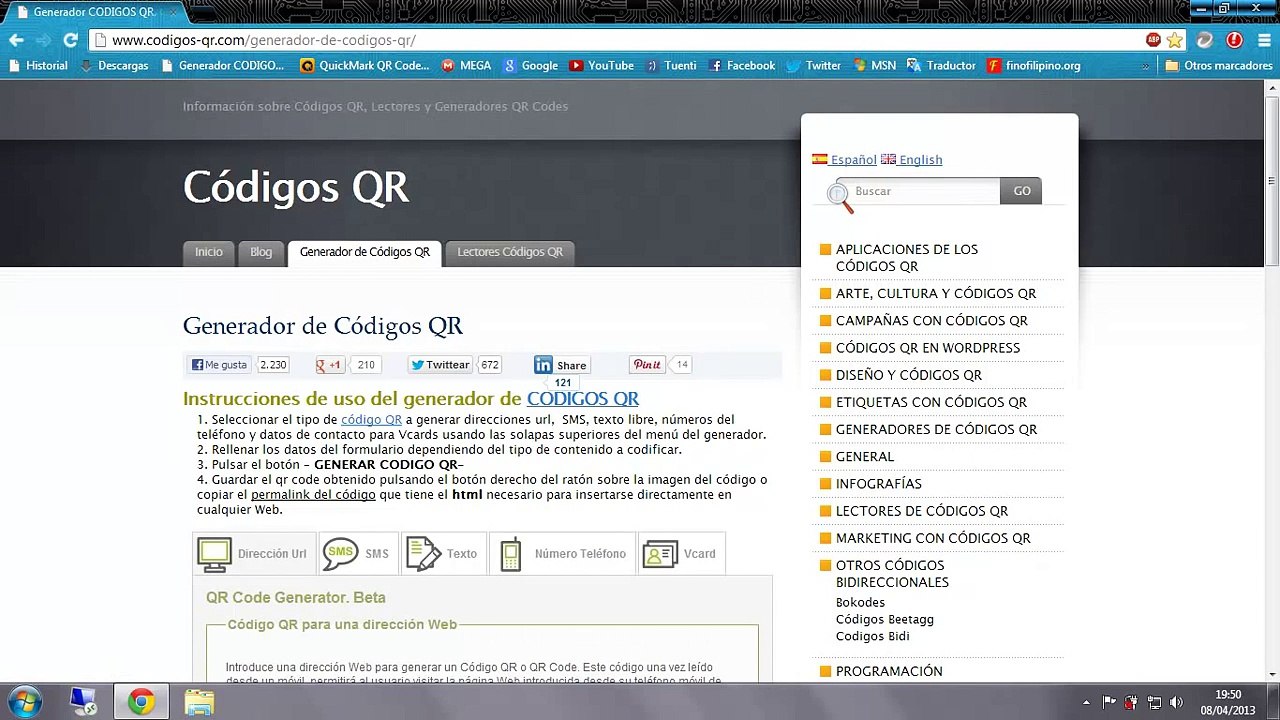
Task: Bookmark this page with the star icon
Action: tap(1175, 40)
